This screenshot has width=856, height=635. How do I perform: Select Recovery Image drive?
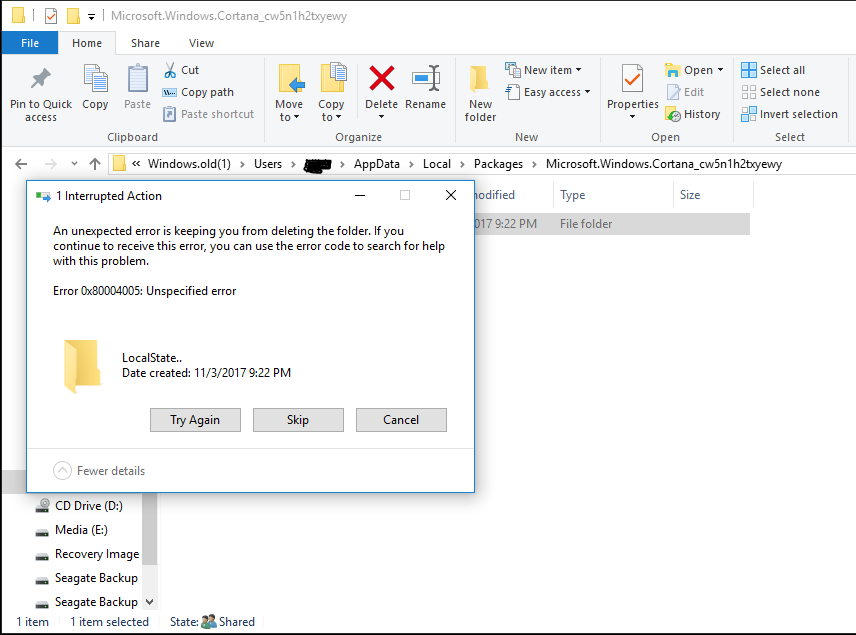tap(87, 554)
